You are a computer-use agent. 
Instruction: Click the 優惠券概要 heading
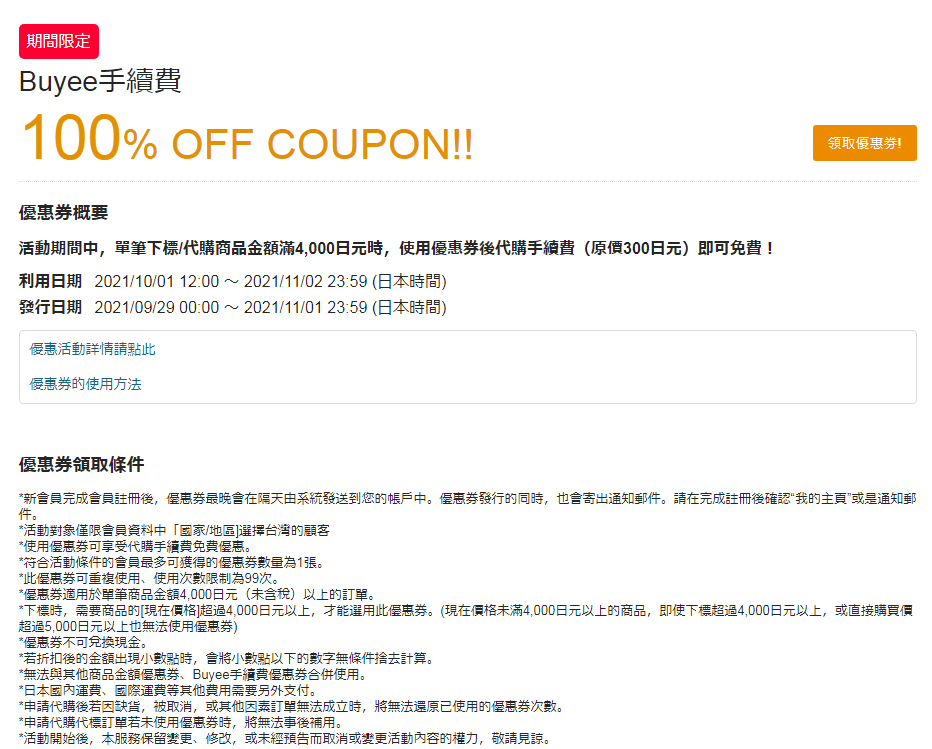64,212
